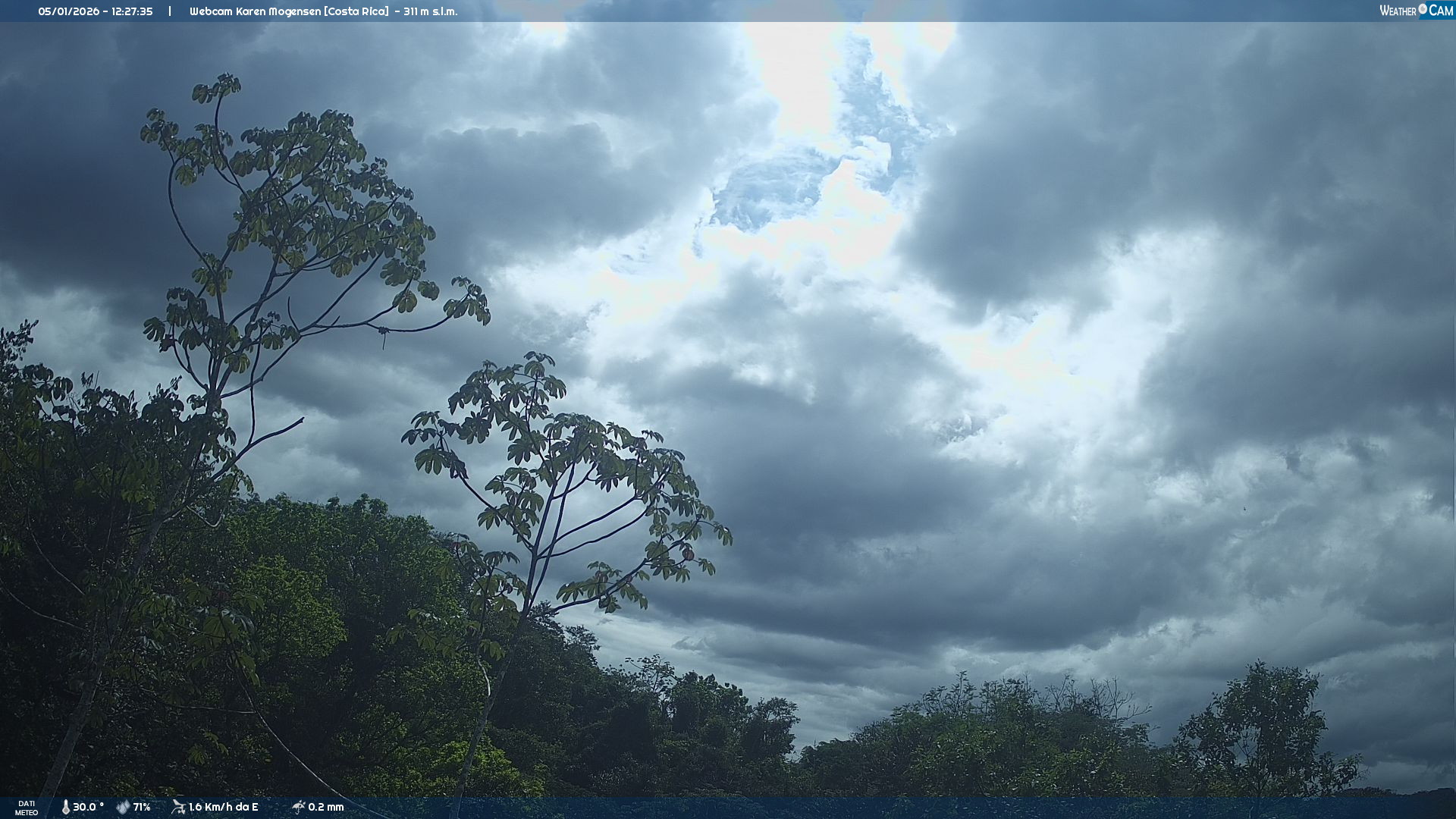Click the Webcam Karen Mogensen title

(x=256, y=11)
